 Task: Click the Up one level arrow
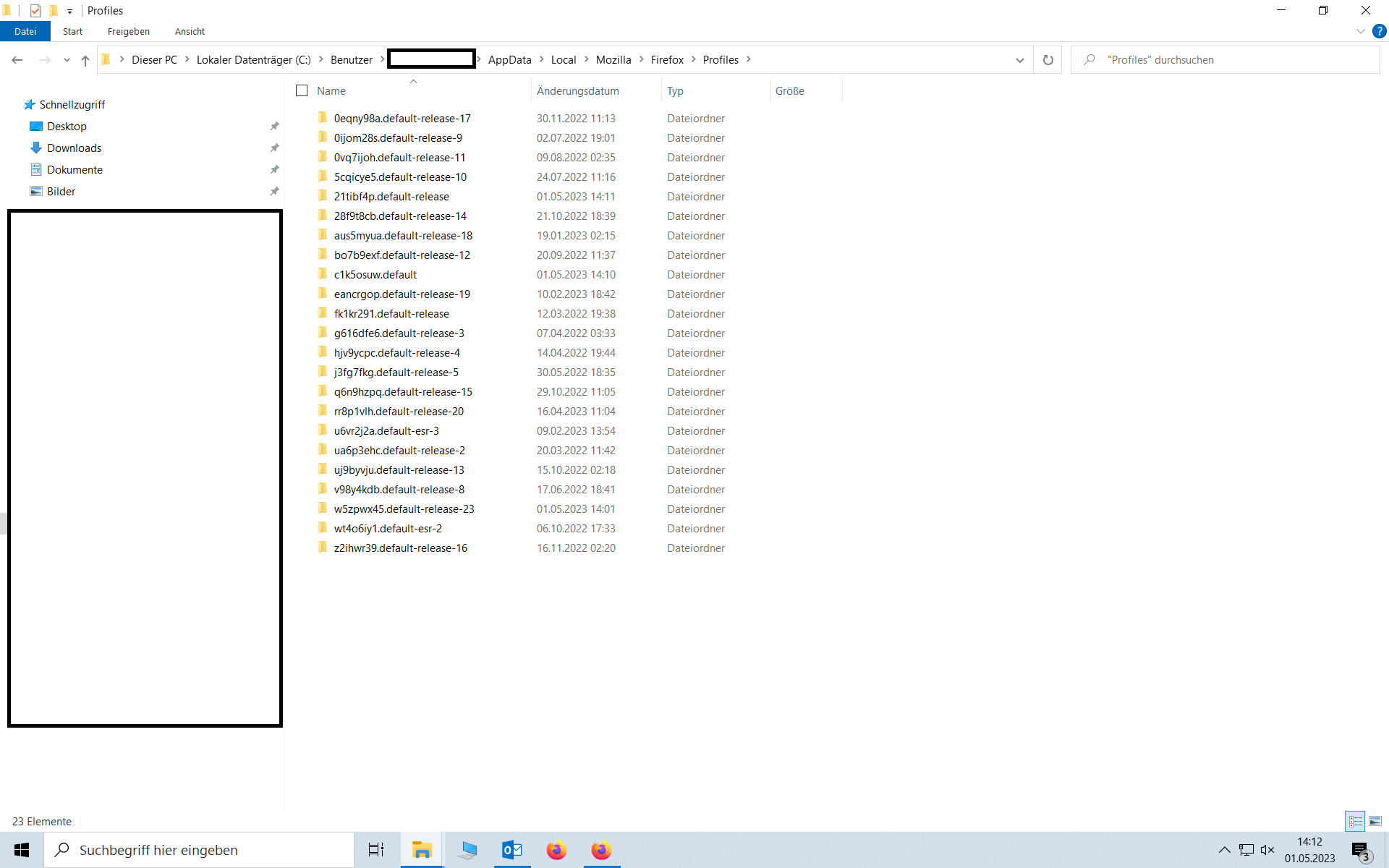[85, 60]
